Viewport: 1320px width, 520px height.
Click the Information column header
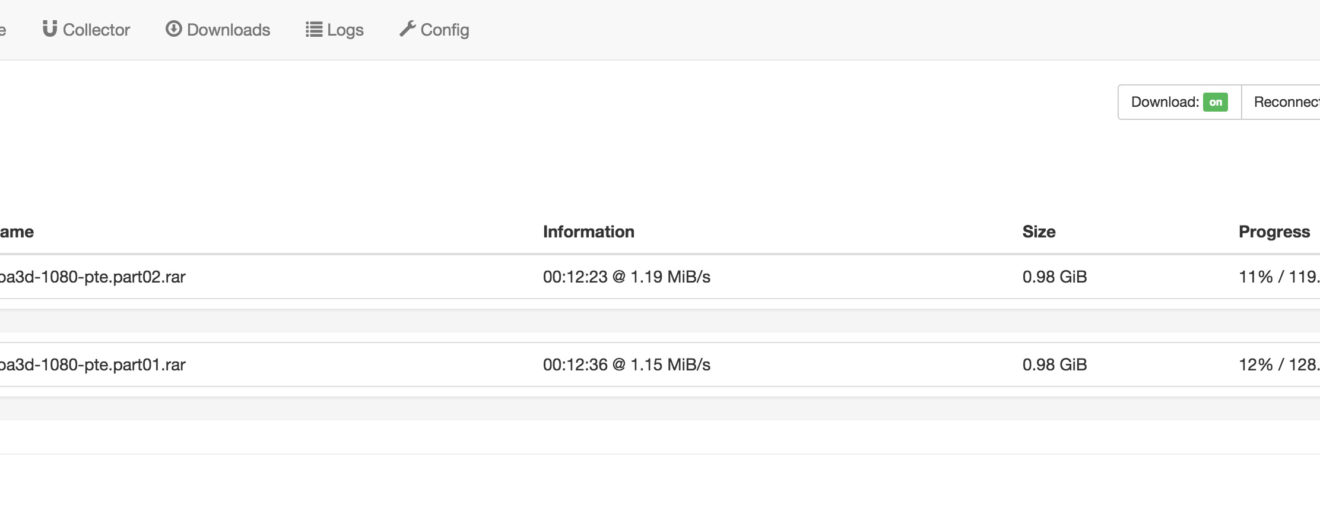tap(588, 232)
